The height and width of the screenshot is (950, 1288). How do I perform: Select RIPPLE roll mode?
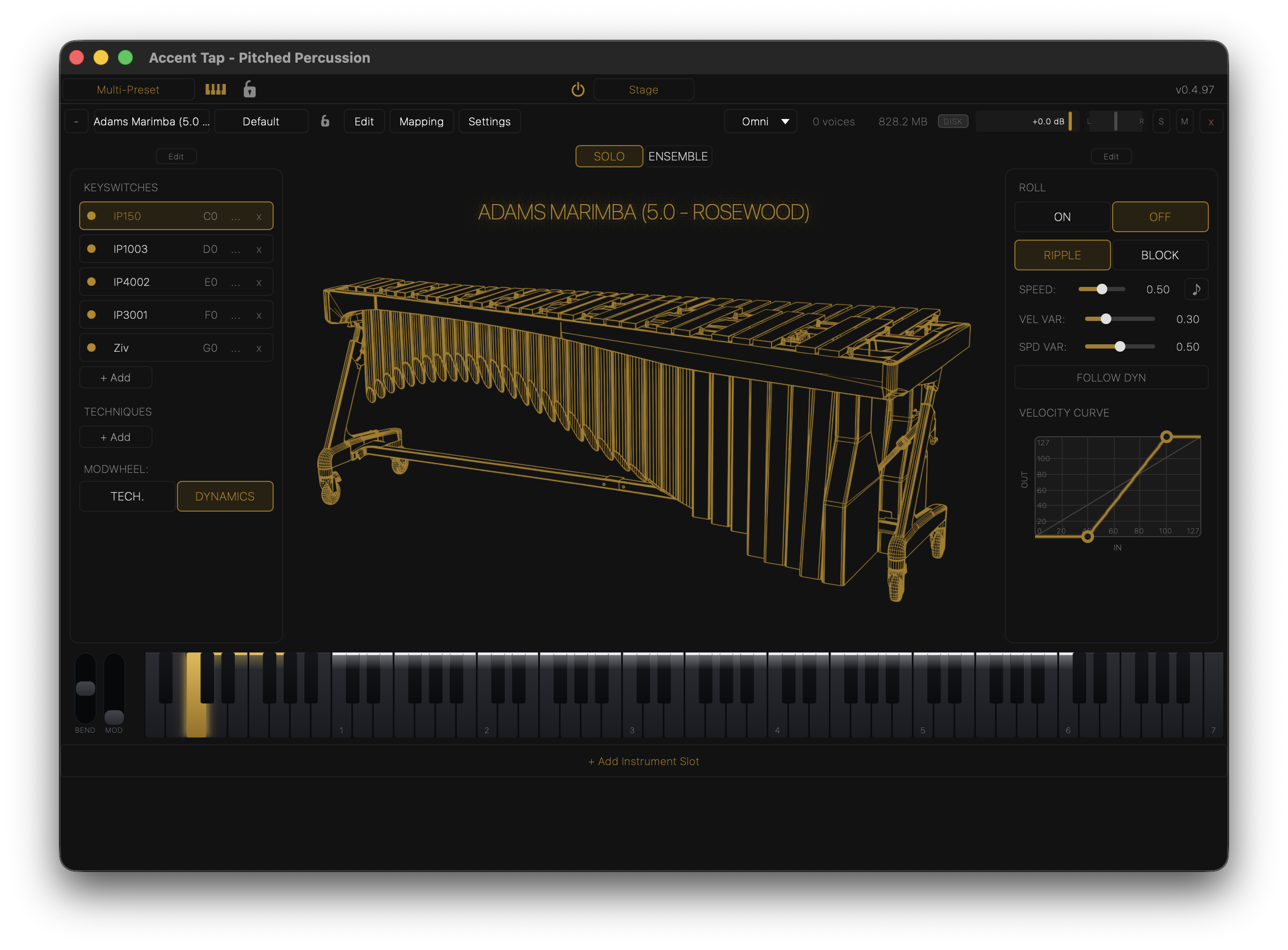click(x=1062, y=255)
